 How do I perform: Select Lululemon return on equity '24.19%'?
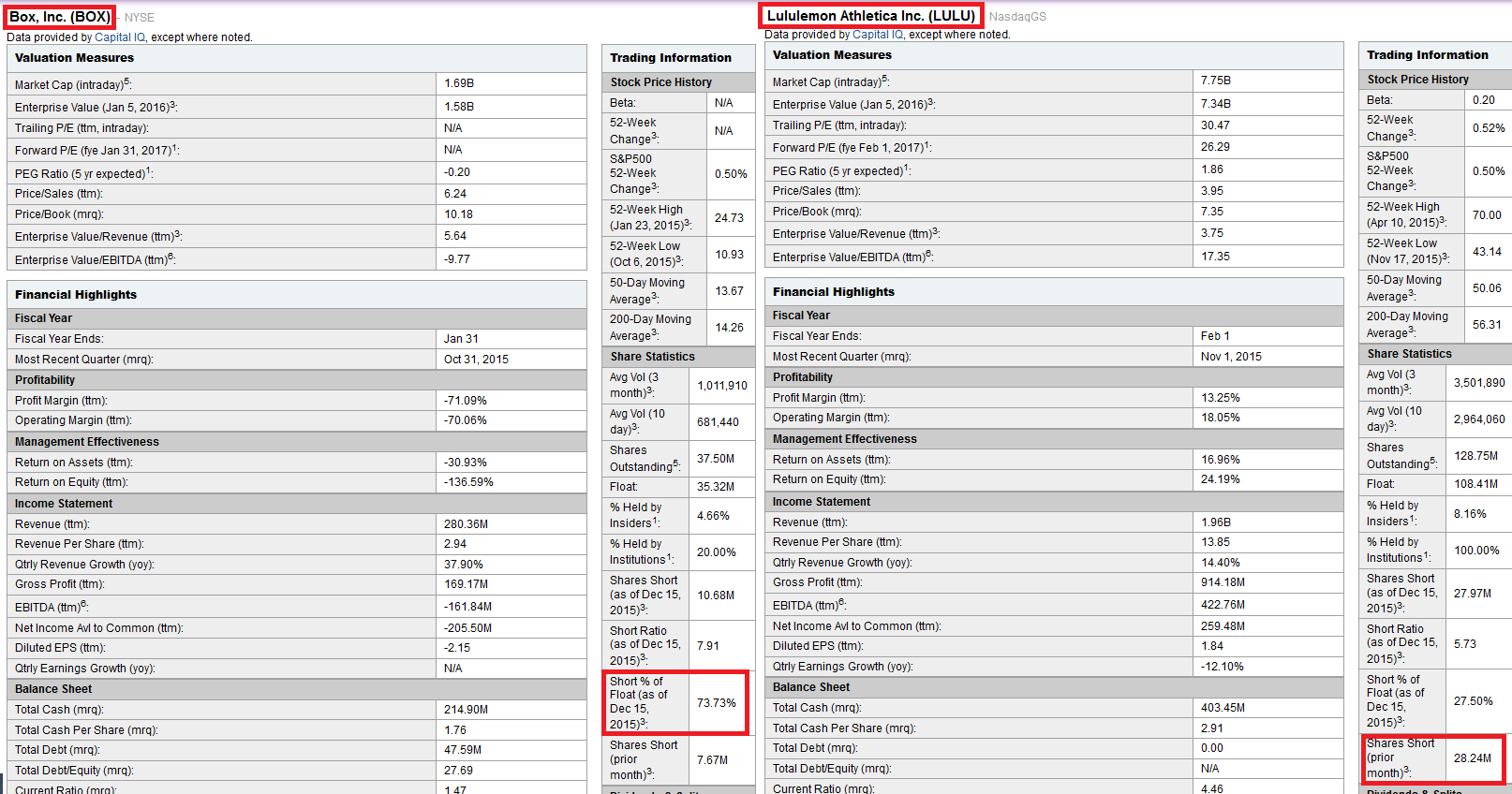click(1221, 479)
